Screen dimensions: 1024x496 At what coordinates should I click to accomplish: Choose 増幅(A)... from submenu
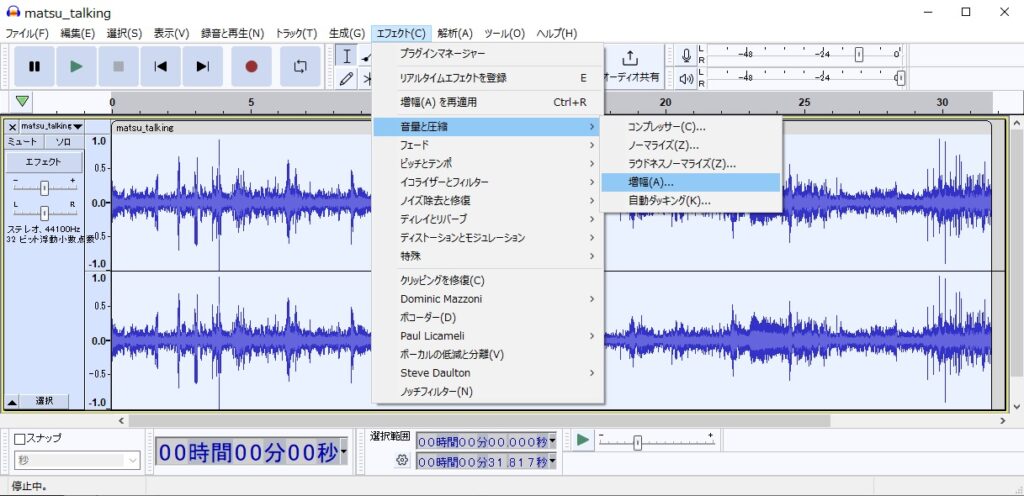691,182
